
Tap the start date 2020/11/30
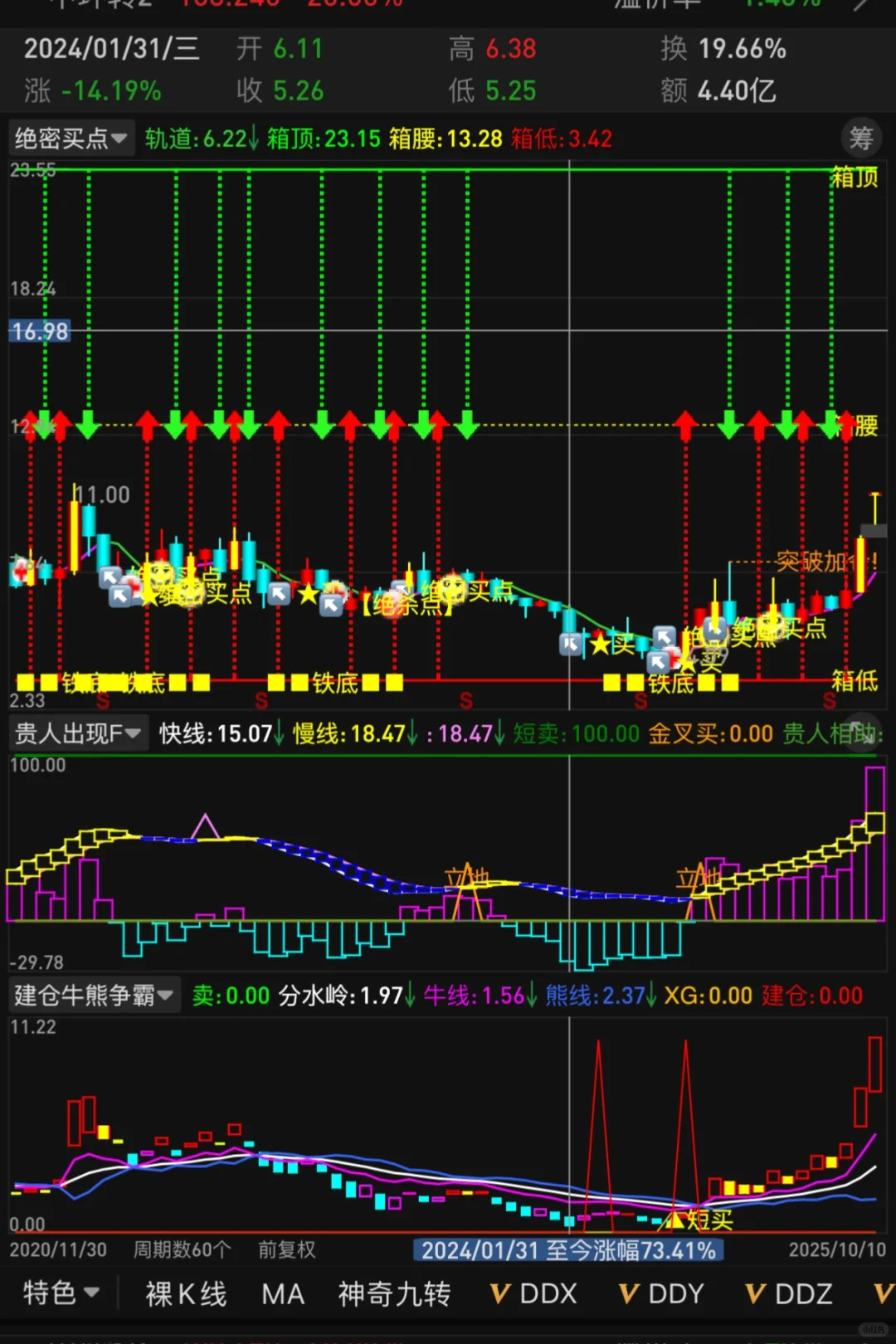click(58, 1249)
